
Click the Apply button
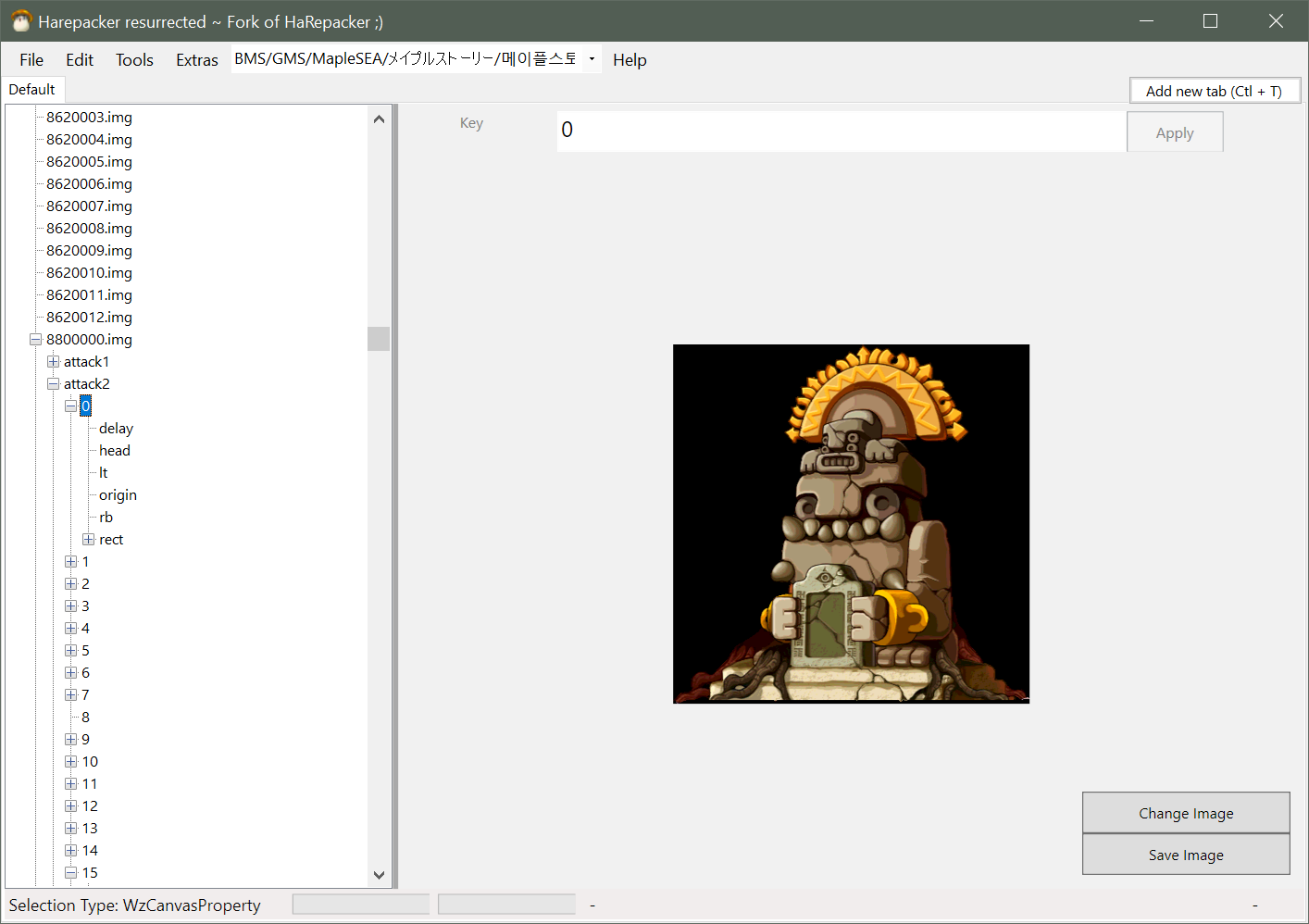point(1175,132)
